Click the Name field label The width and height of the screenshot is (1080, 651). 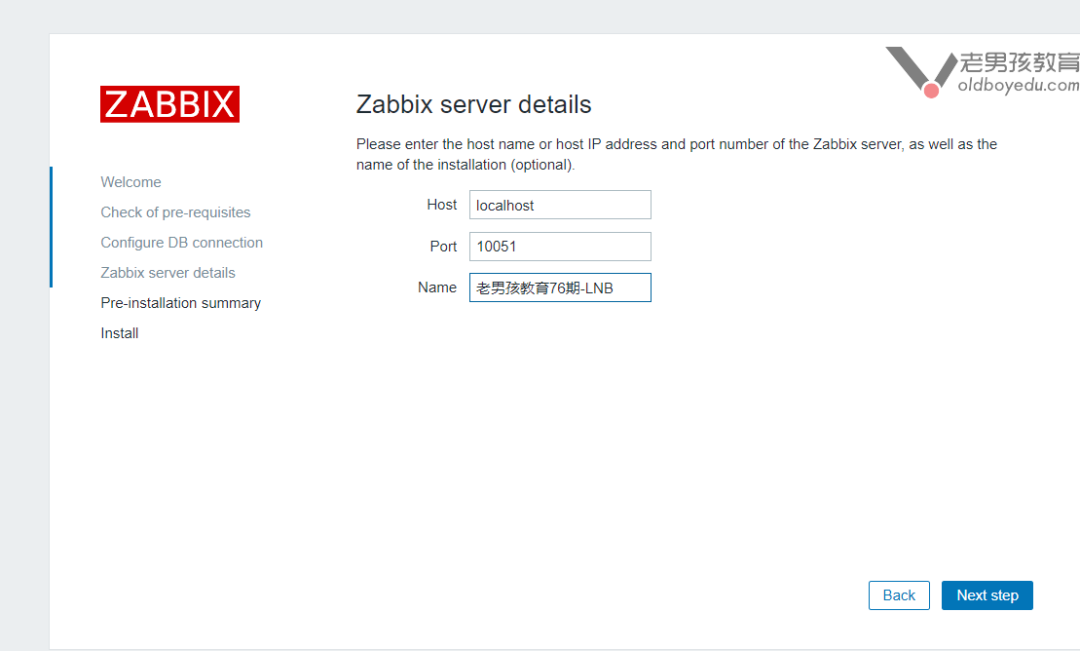click(x=437, y=287)
